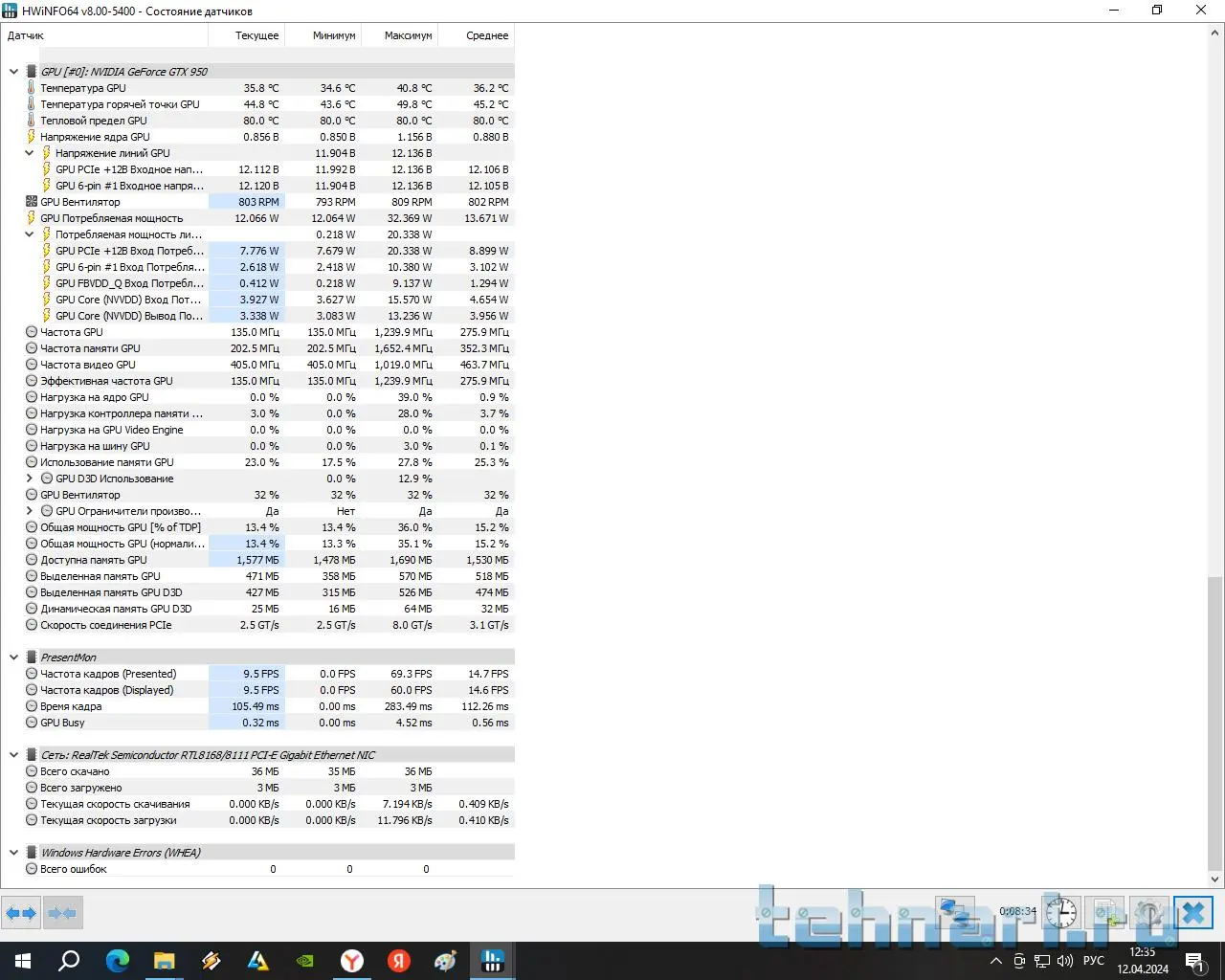Collapse the Потребляемая мощность линий subgroup
Viewport: 1225px width, 980px height.
(29, 234)
